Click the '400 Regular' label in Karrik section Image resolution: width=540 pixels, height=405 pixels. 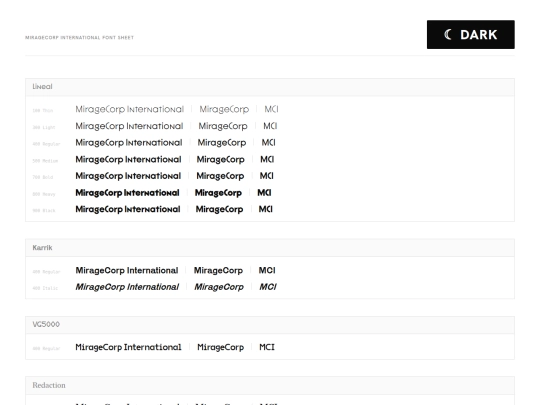[46, 272]
